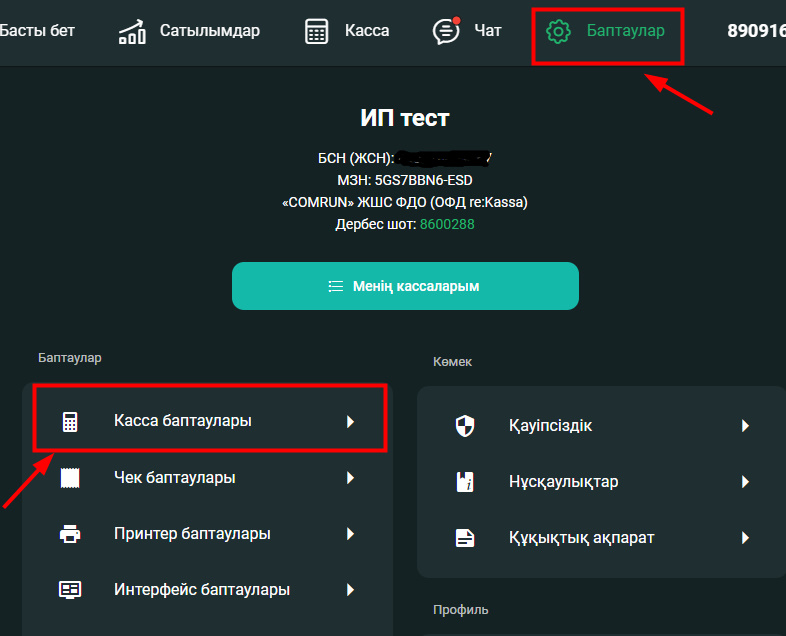Go to Басты бет tab
This screenshot has width=786, height=636.
(37, 31)
